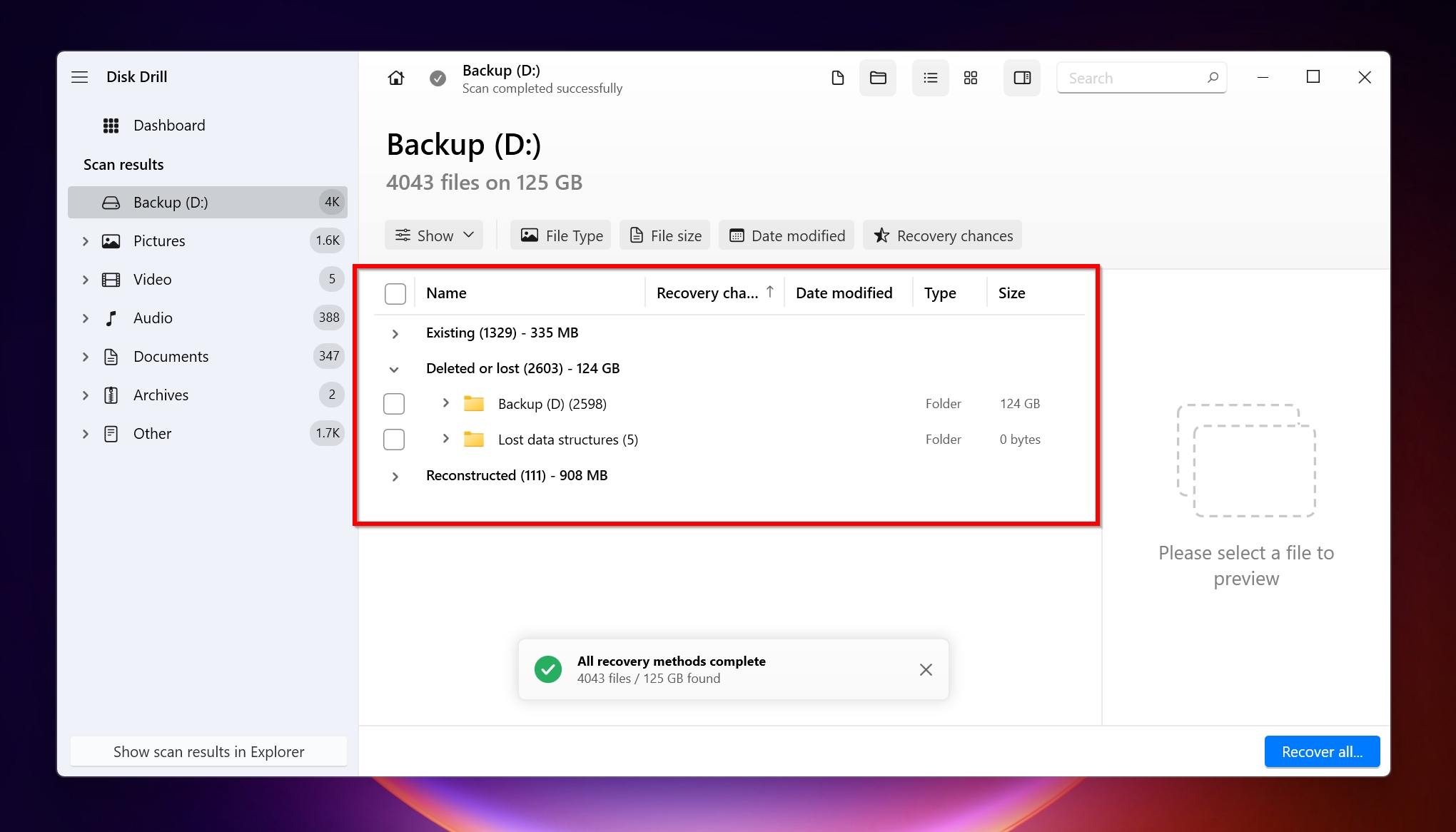Check the Backup (D) (2598) folder checkbox
Viewport: 1456px width, 832px height.
coord(394,404)
